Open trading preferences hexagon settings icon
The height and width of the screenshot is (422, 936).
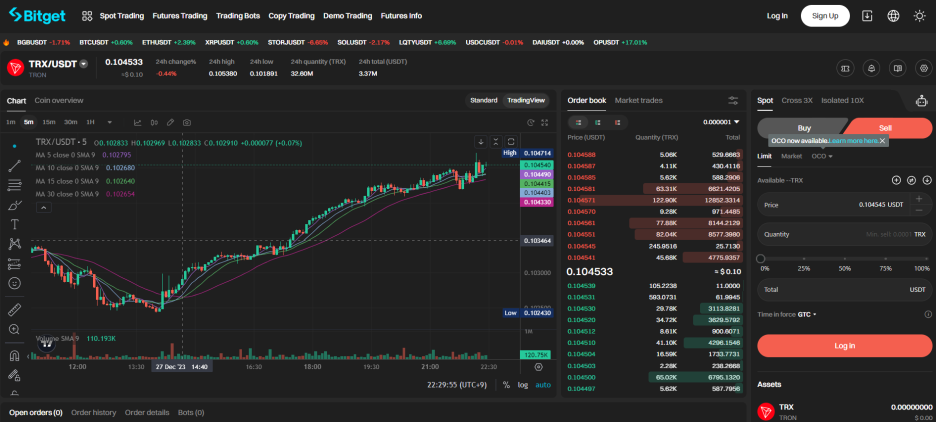(924, 68)
